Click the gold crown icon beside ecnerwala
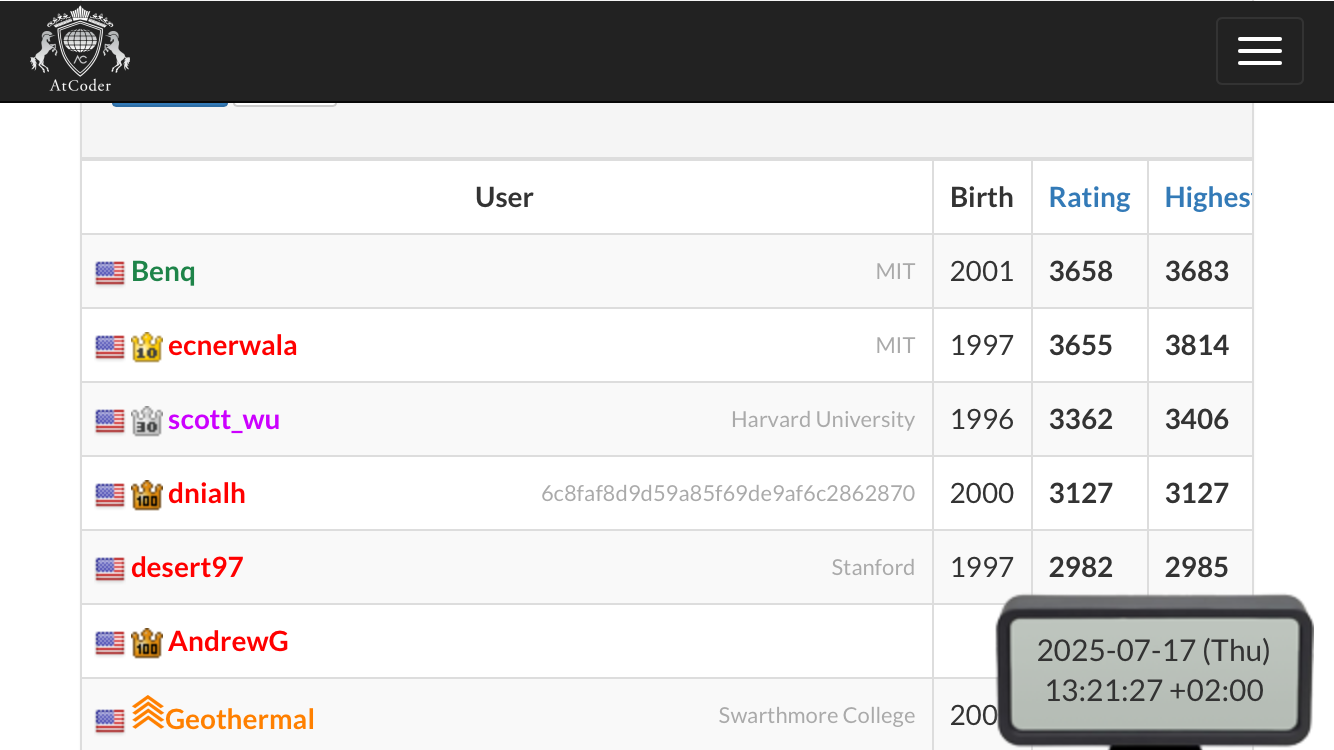 [x=147, y=347]
